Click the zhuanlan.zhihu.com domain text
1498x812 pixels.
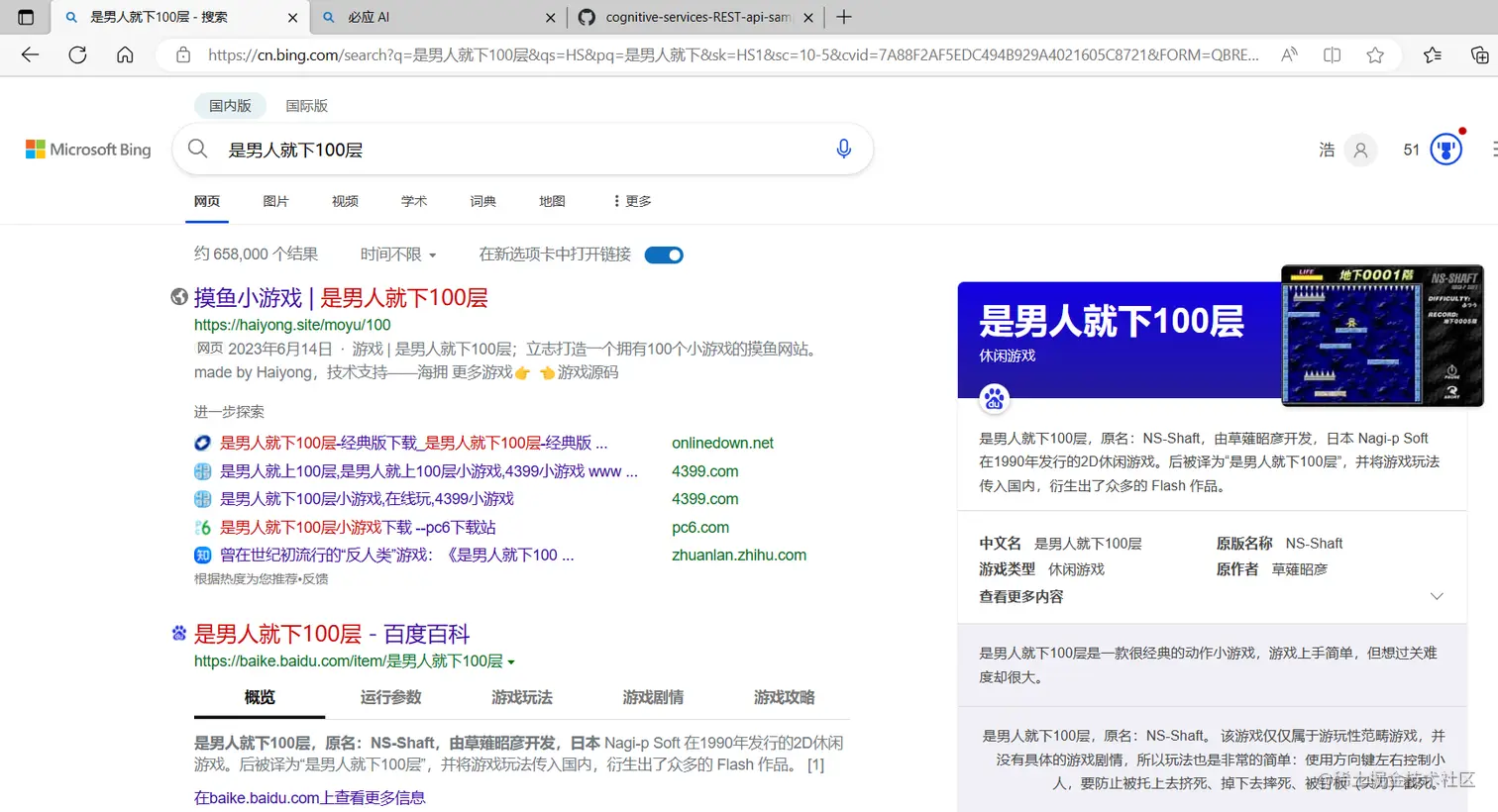pos(739,556)
